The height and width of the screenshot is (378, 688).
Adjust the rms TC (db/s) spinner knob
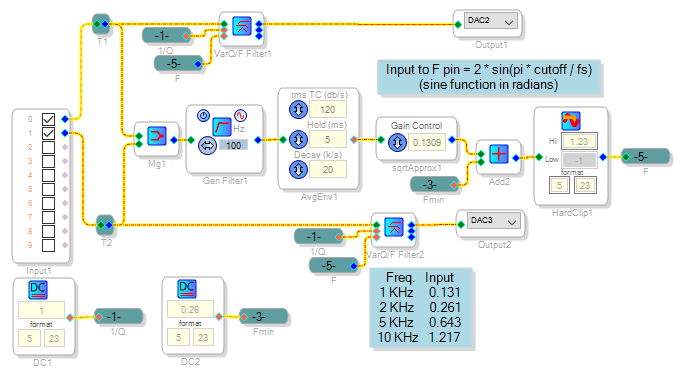[298, 109]
